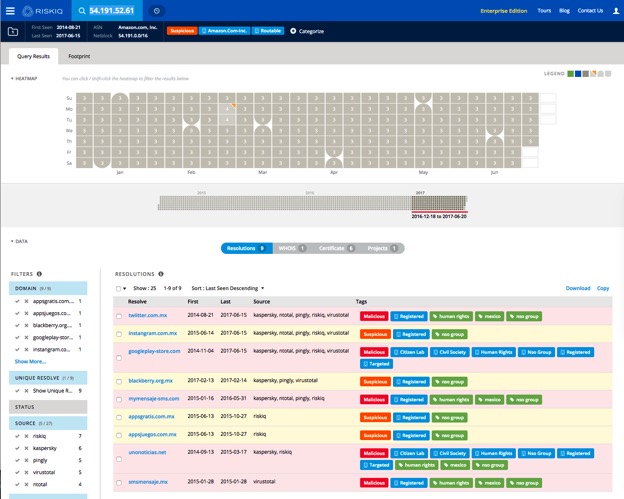Open the Tours link

(x=544, y=11)
